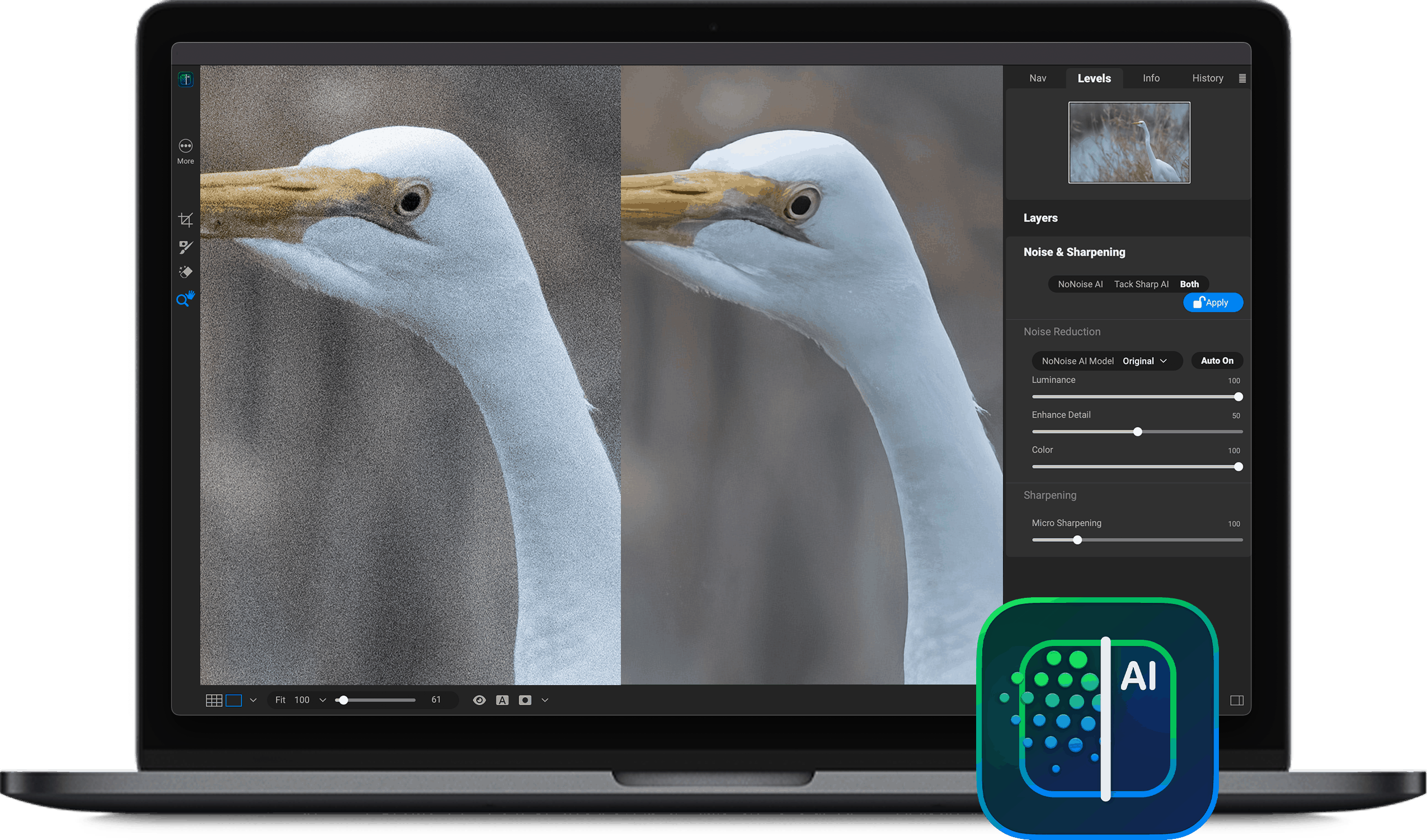This screenshot has width=1427, height=840.
Task: Select single image view mode icon
Action: (234, 700)
